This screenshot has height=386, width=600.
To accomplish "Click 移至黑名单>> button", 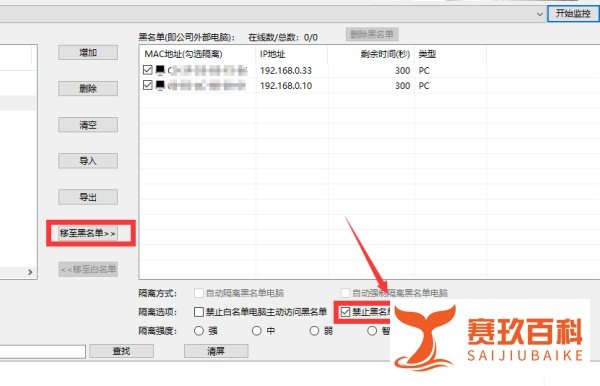I will click(x=88, y=233).
